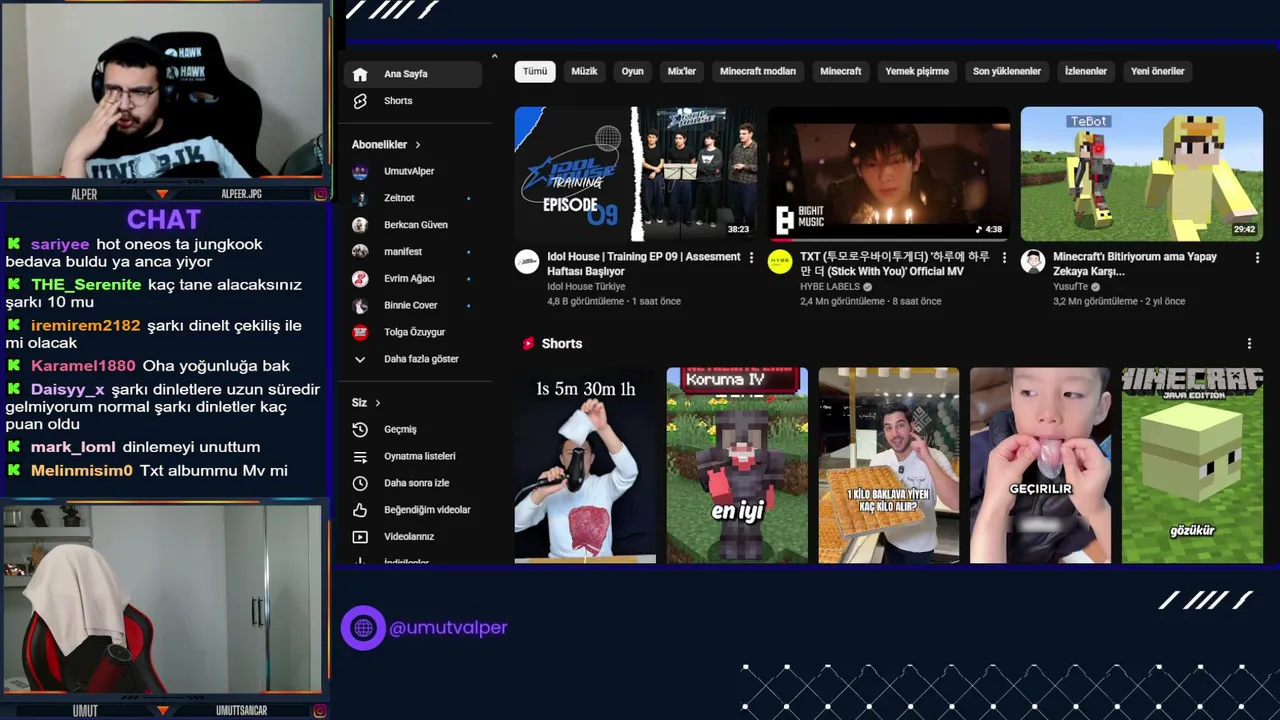Click the globe icon beside @umutvalper

(x=363, y=628)
